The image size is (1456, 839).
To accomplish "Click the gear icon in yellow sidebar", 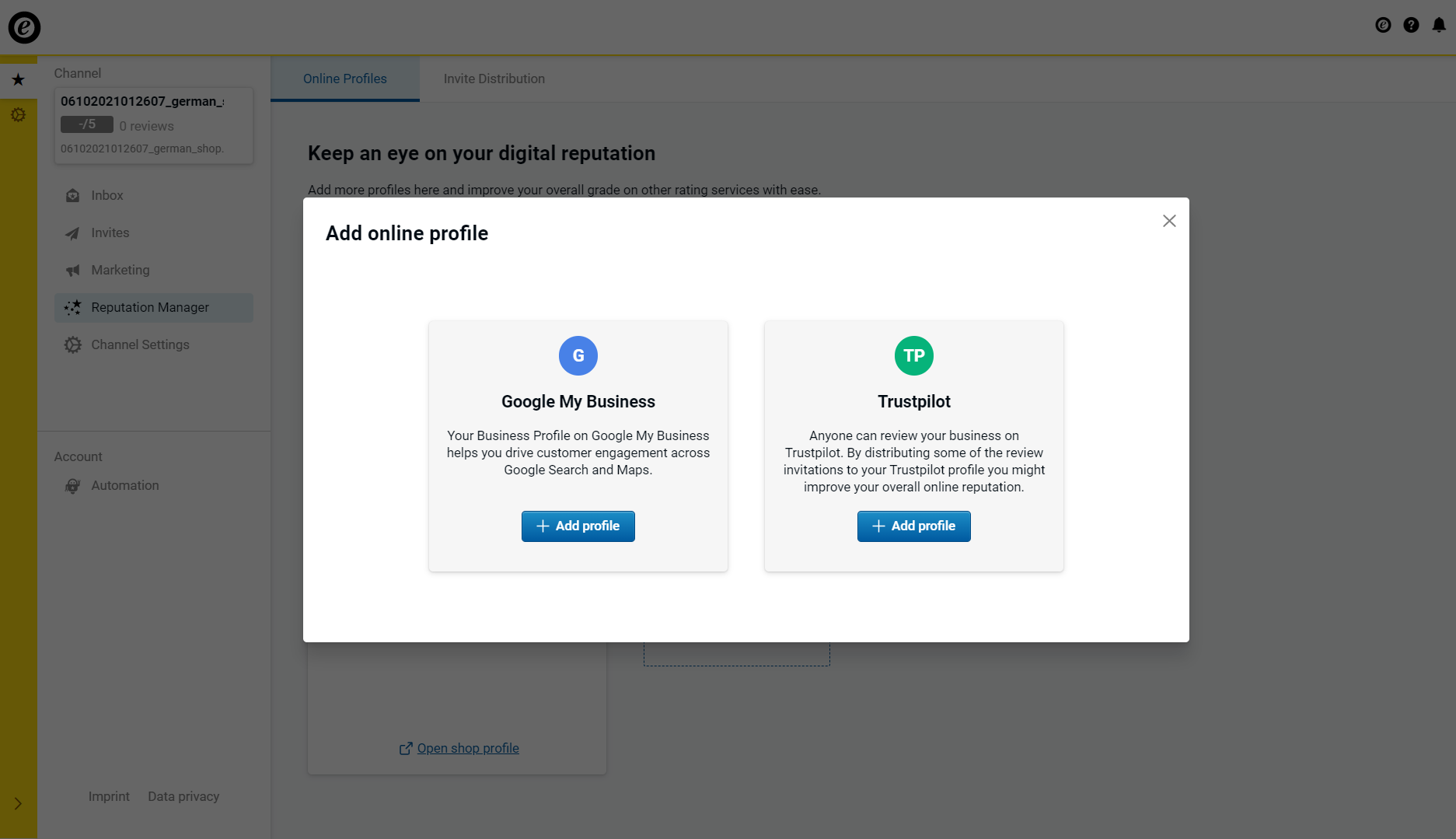I will (x=19, y=115).
